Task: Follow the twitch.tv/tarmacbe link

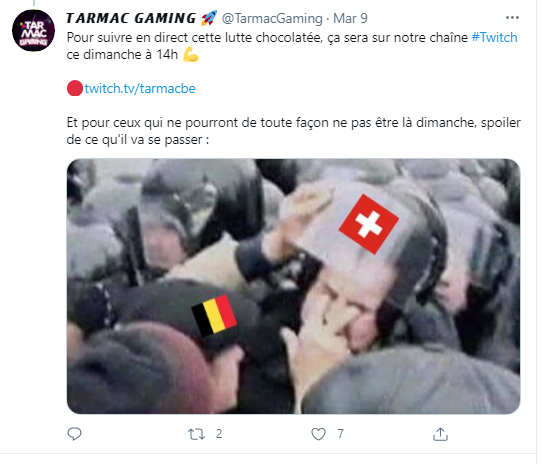Action: 140,88
